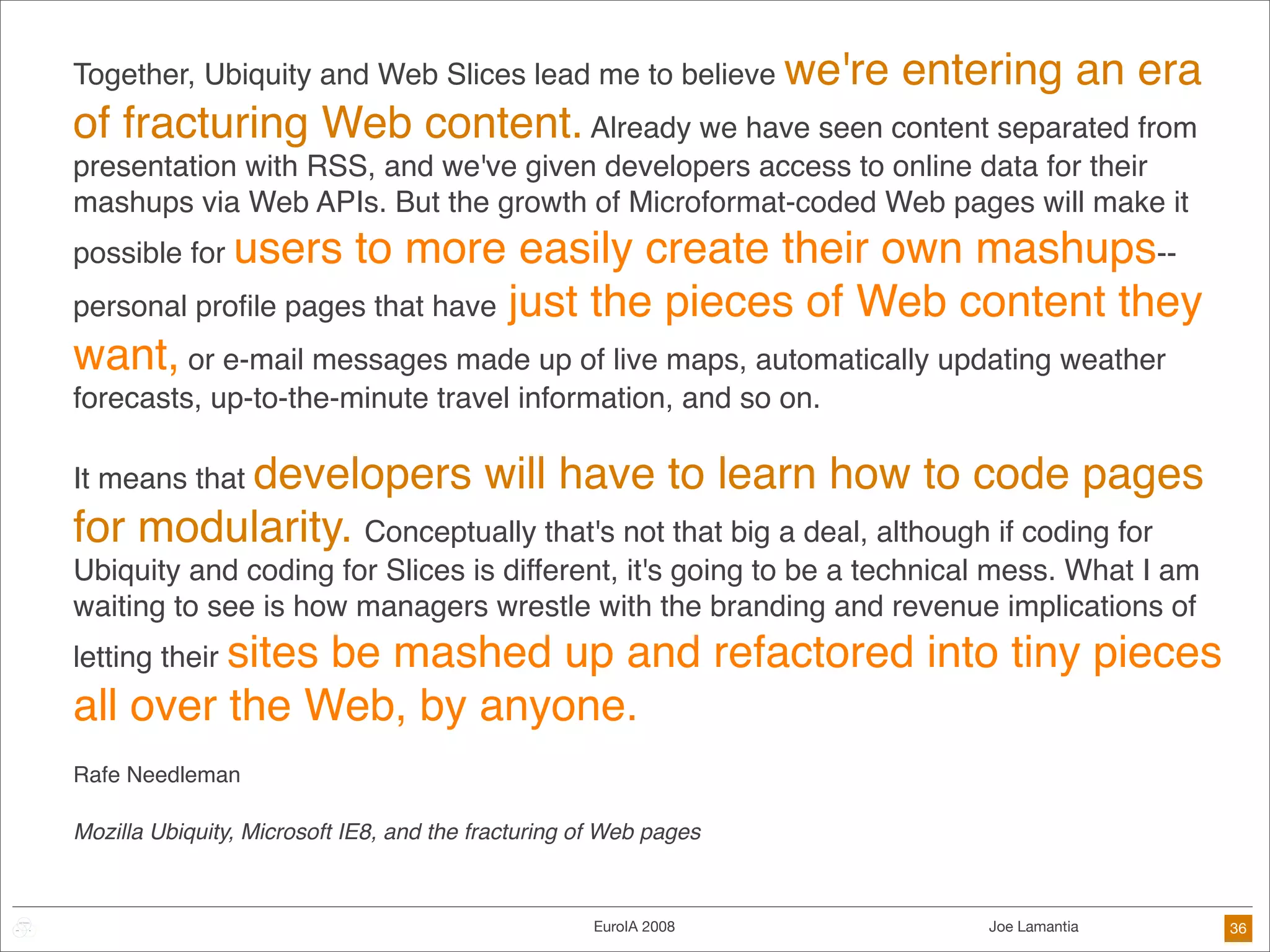Click the text 'letting their'
The height and width of the screenshot is (952, 1270).
coord(146,657)
